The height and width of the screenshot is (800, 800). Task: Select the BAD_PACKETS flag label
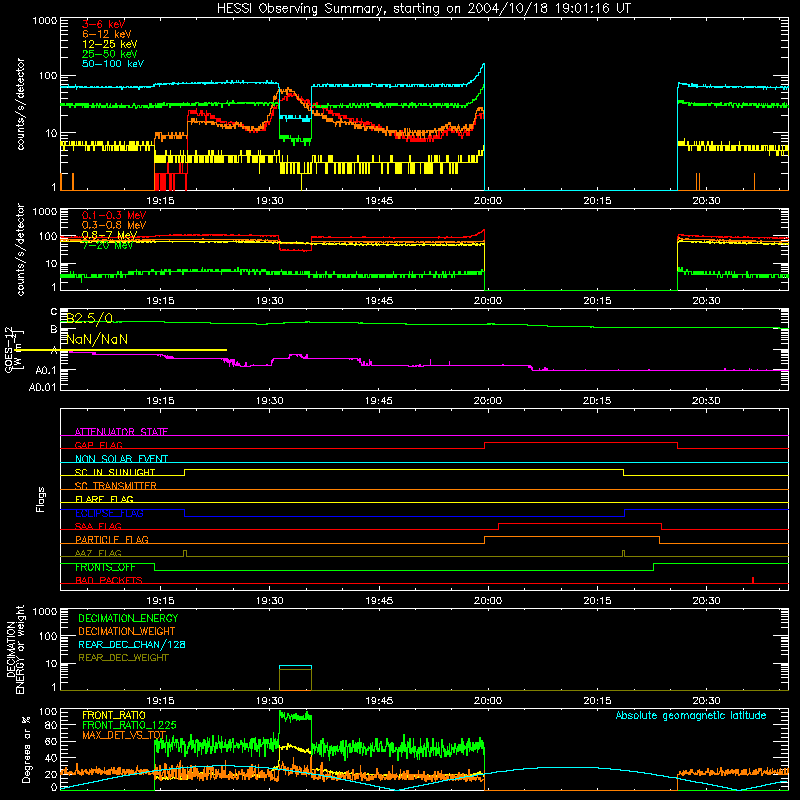coord(109,580)
